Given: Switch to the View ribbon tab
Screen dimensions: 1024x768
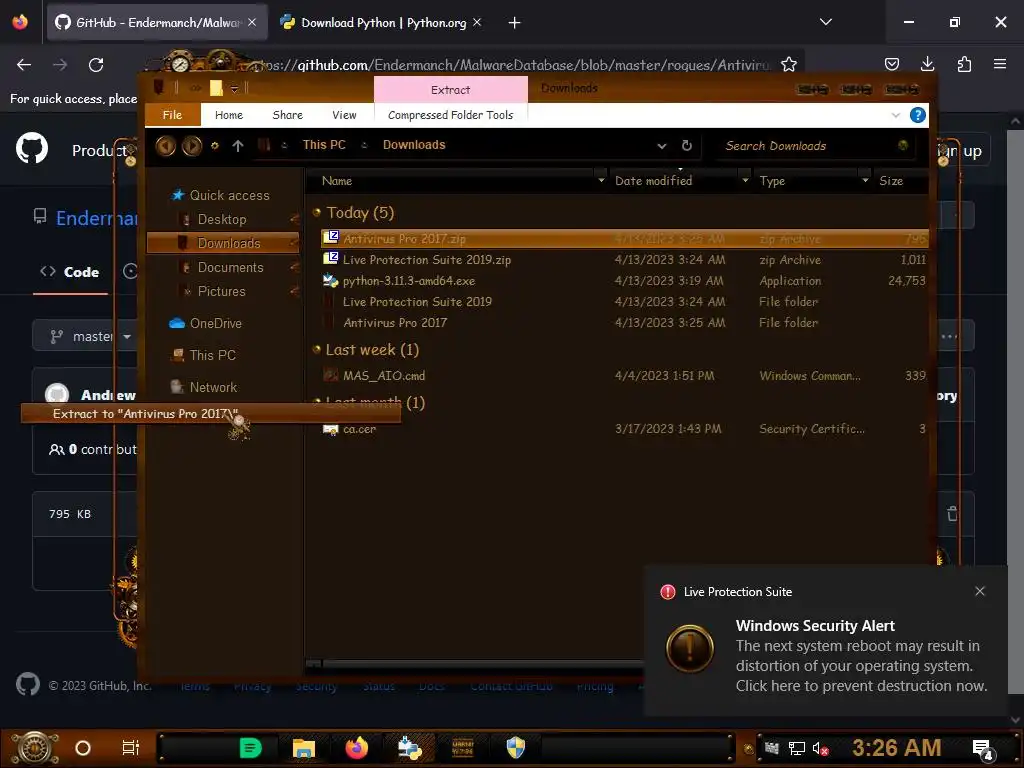Looking at the screenshot, I should point(344,115).
